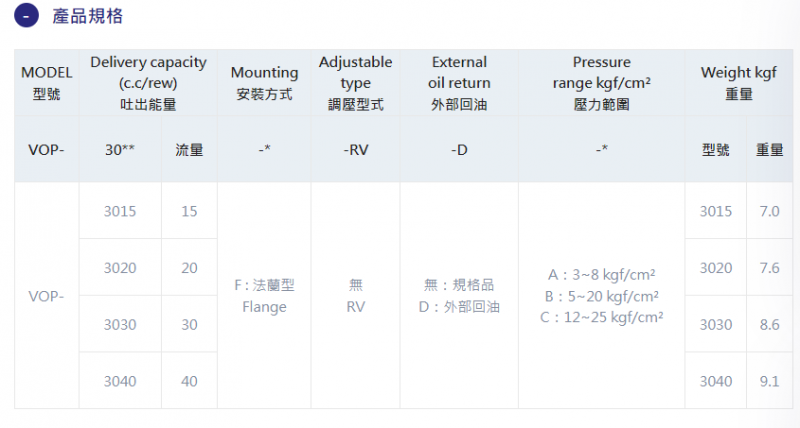Collapse the 產品規格 section minus icon
The width and height of the screenshot is (800, 428).
27,16
